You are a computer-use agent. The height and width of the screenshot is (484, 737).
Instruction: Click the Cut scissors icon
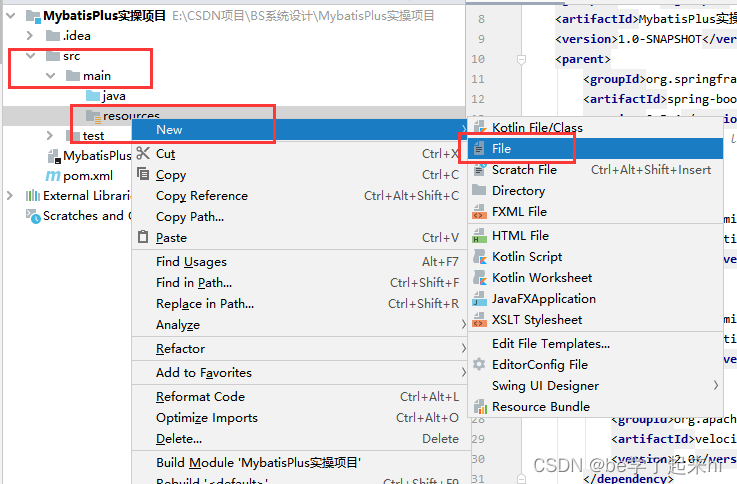(x=143, y=153)
